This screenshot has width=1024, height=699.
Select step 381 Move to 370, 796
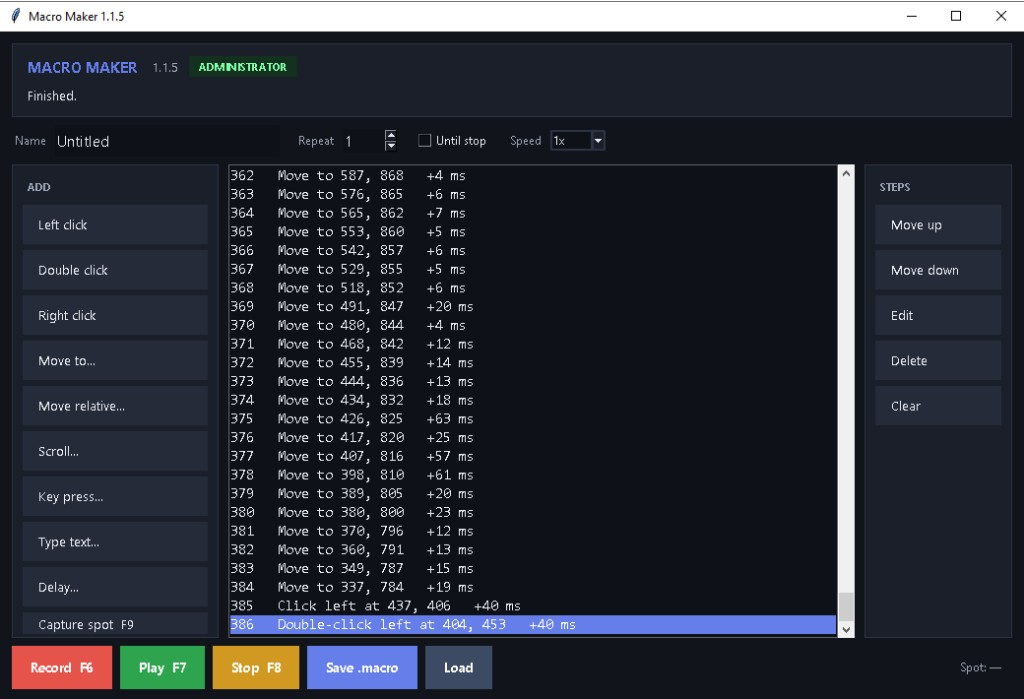pos(533,531)
